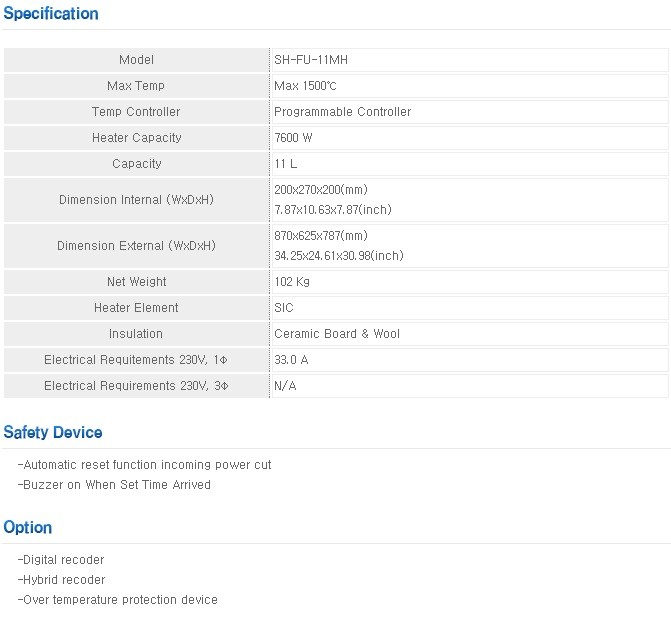Click the SIC heater element value
This screenshot has width=671, height=620.
pos(284,308)
